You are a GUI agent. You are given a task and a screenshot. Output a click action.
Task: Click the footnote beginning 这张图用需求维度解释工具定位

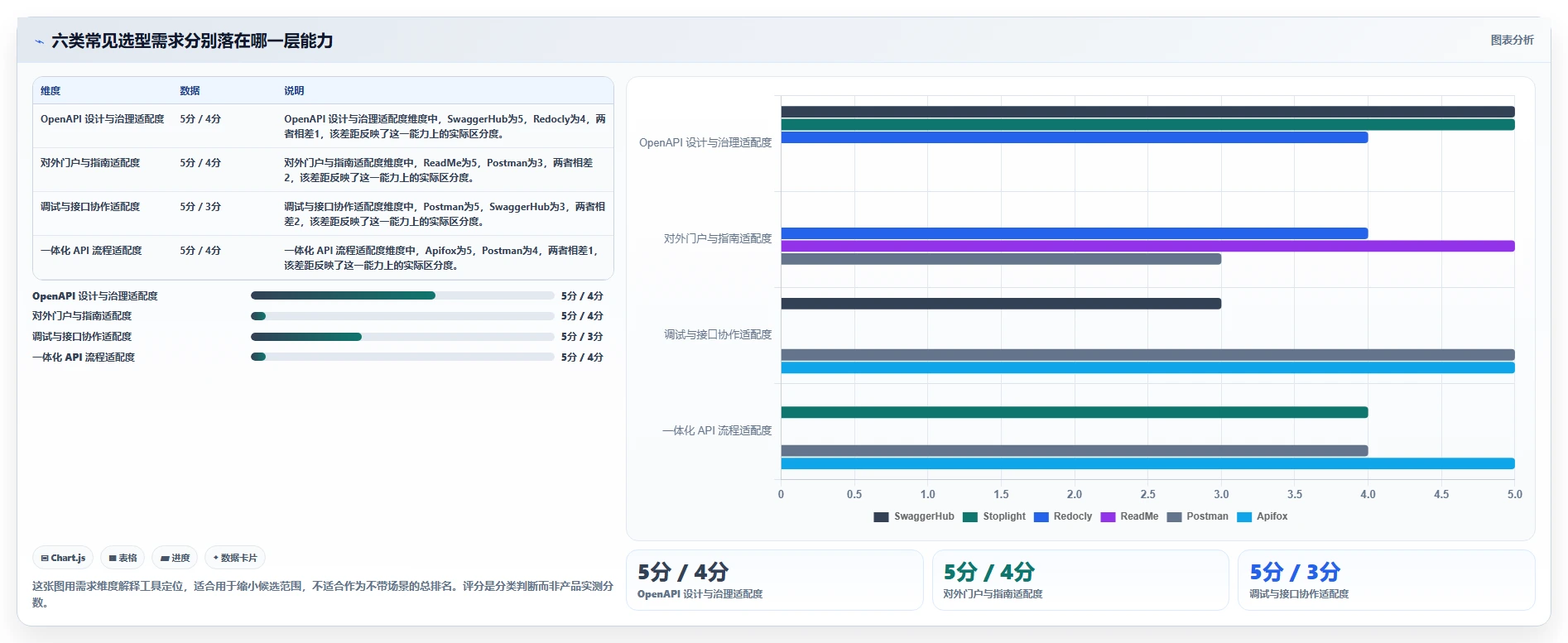323,594
